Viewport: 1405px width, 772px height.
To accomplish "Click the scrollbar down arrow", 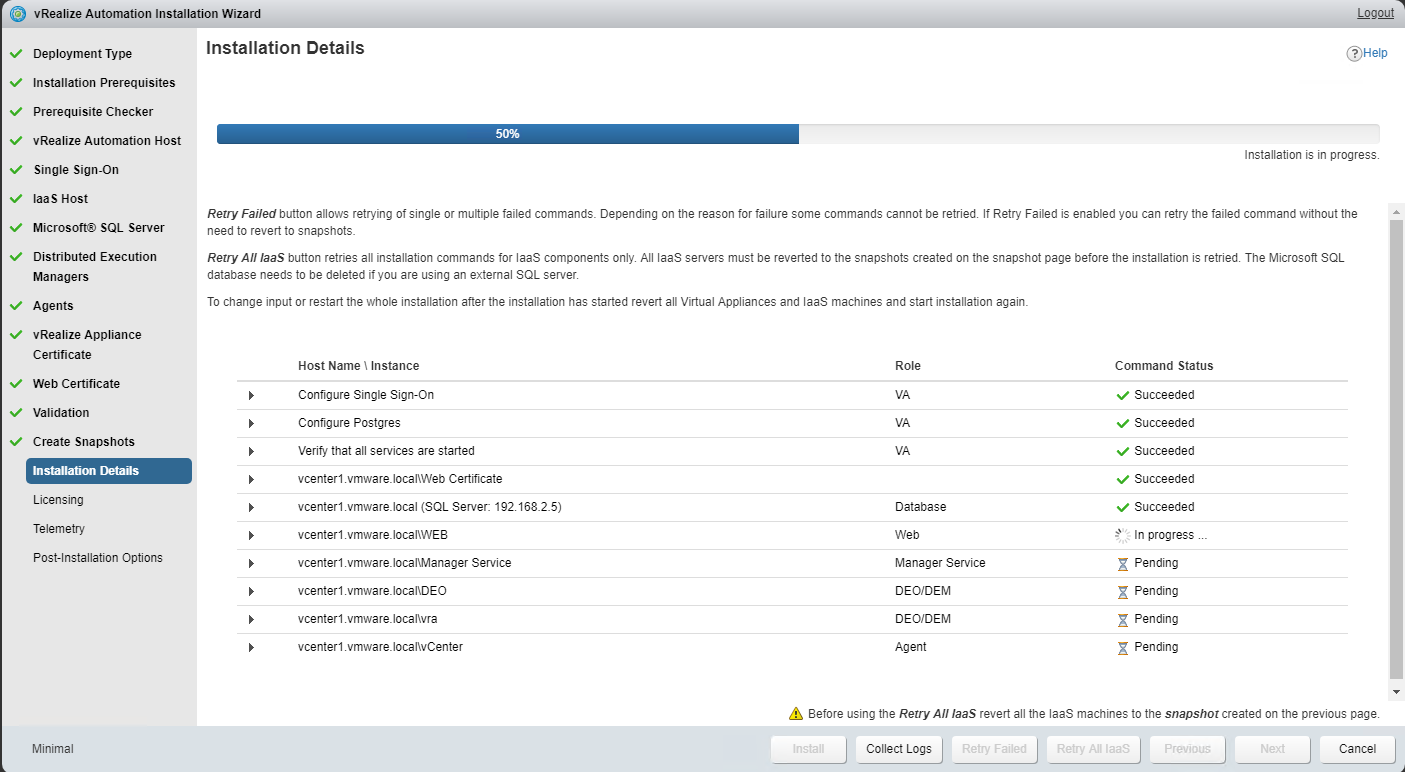I will 1396,692.
